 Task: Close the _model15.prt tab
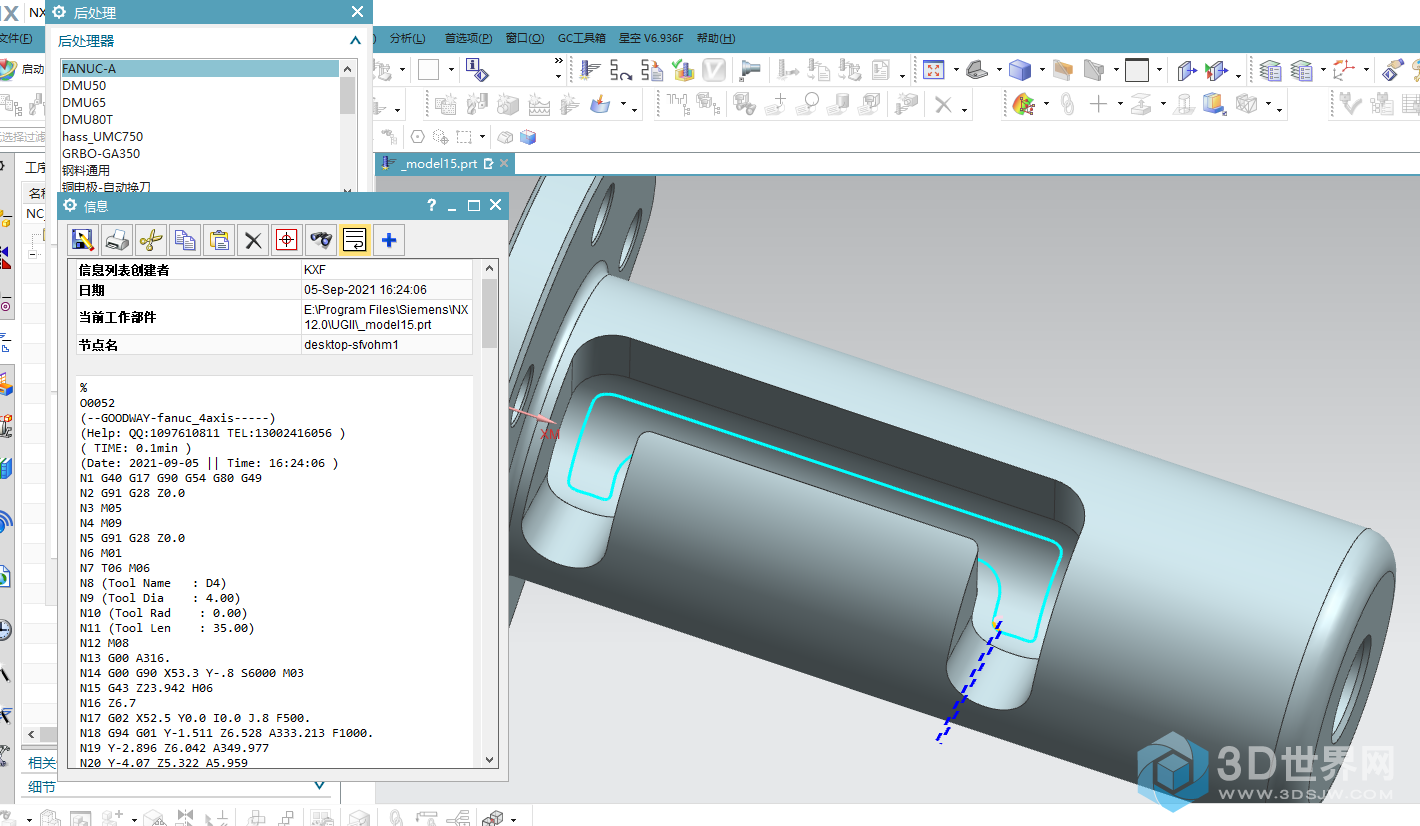click(504, 163)
